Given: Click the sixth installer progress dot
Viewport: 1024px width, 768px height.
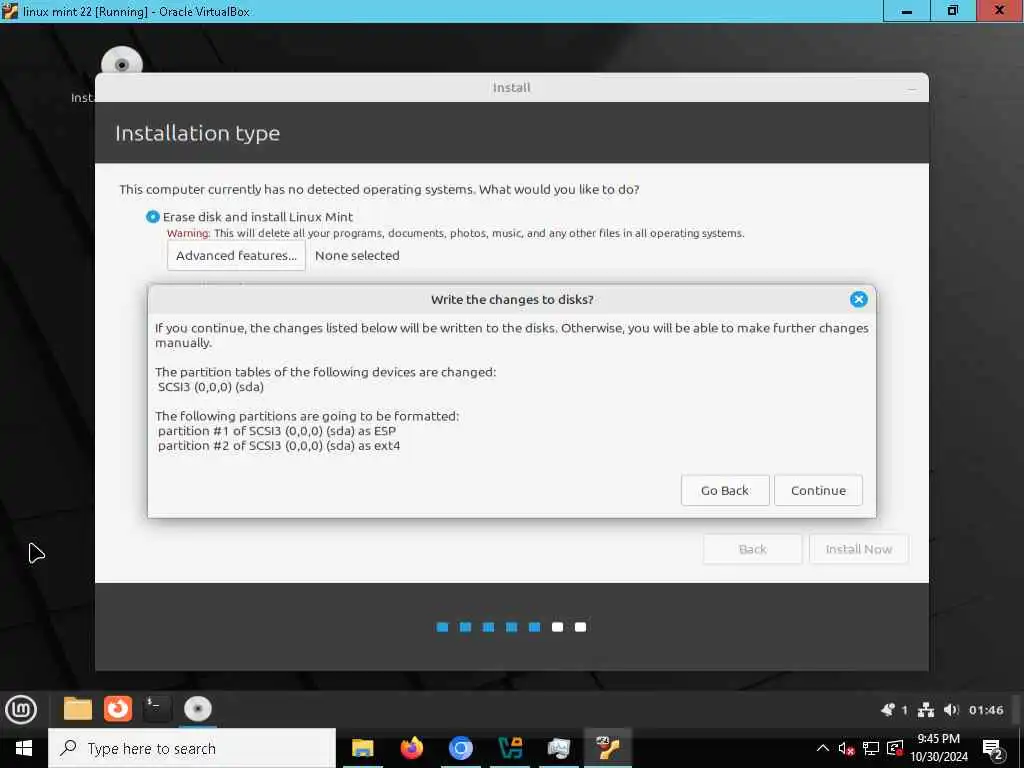Looking at the screenshot, I should click(x=557, y=627).
